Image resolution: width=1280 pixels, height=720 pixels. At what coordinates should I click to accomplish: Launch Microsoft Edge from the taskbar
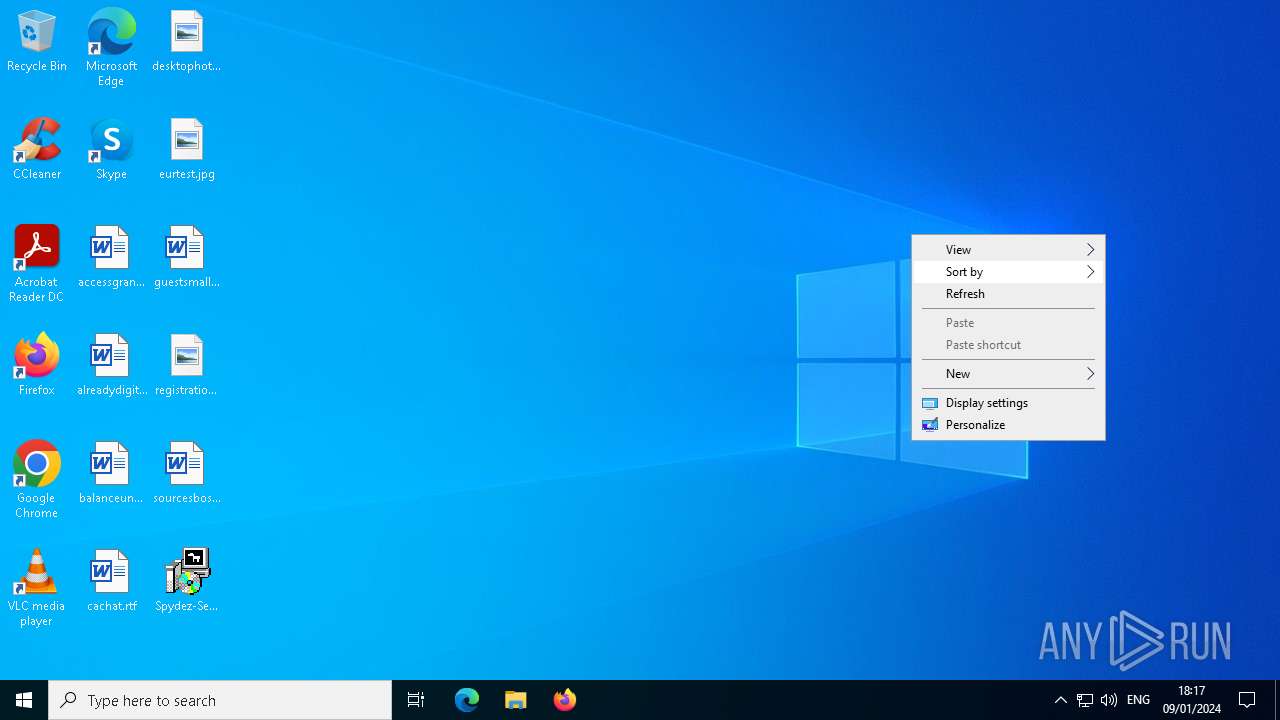pyautogui.click(x=467, y=700)
